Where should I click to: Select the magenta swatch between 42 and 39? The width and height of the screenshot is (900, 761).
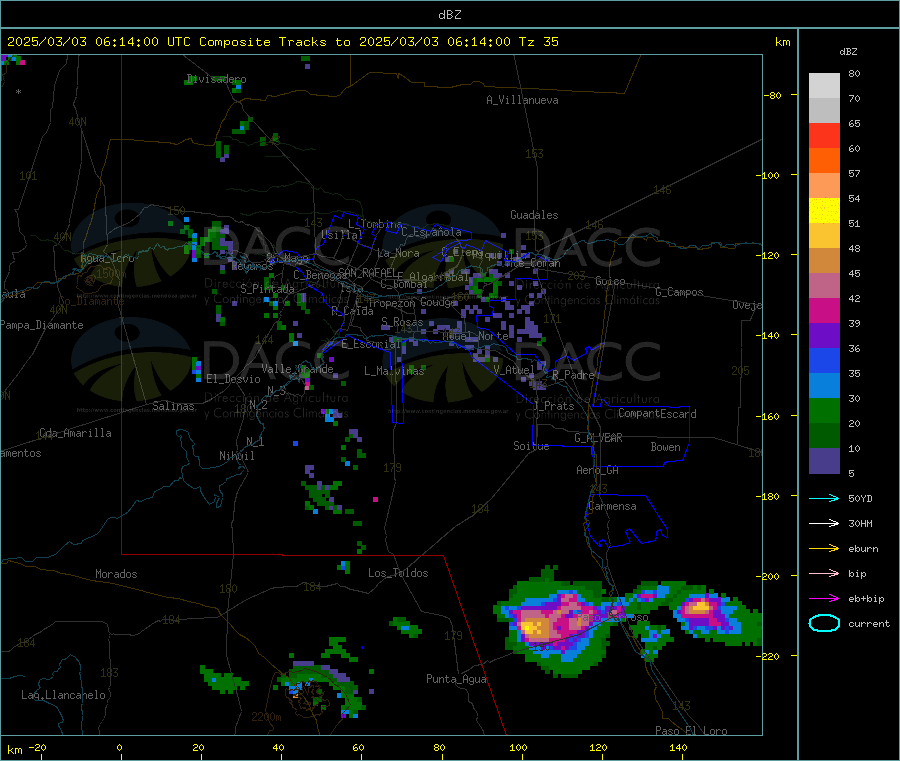click(824, 310)
